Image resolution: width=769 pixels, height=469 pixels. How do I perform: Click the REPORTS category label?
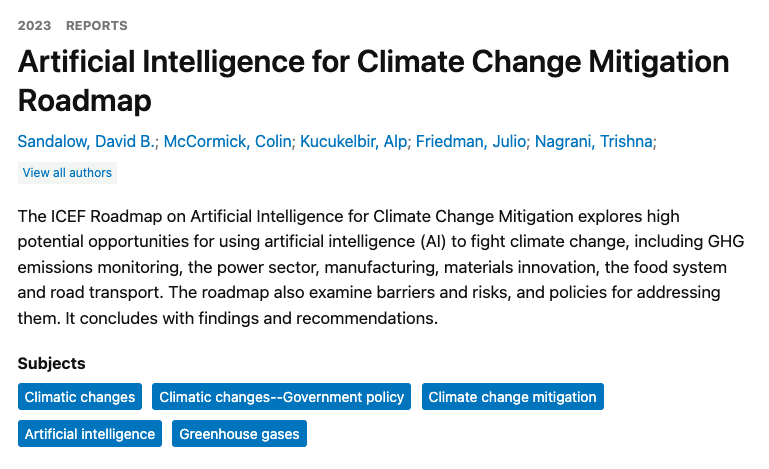pos(97,25)
